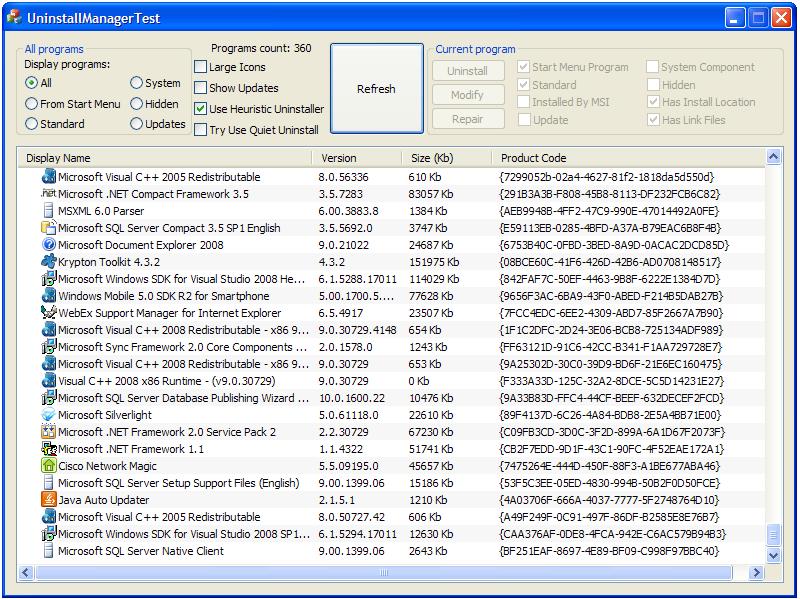The width and height of the screenshot is (800, 599).
Task: Click version cell '1.1.4322'
Action: 341,449
